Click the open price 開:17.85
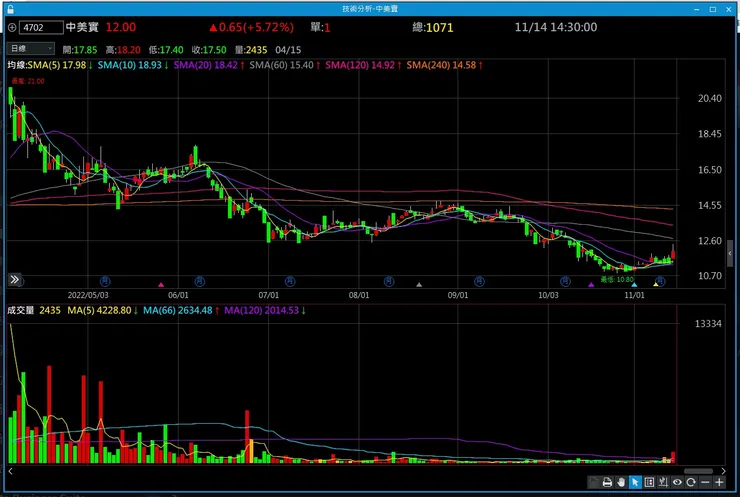 point(80,50)
